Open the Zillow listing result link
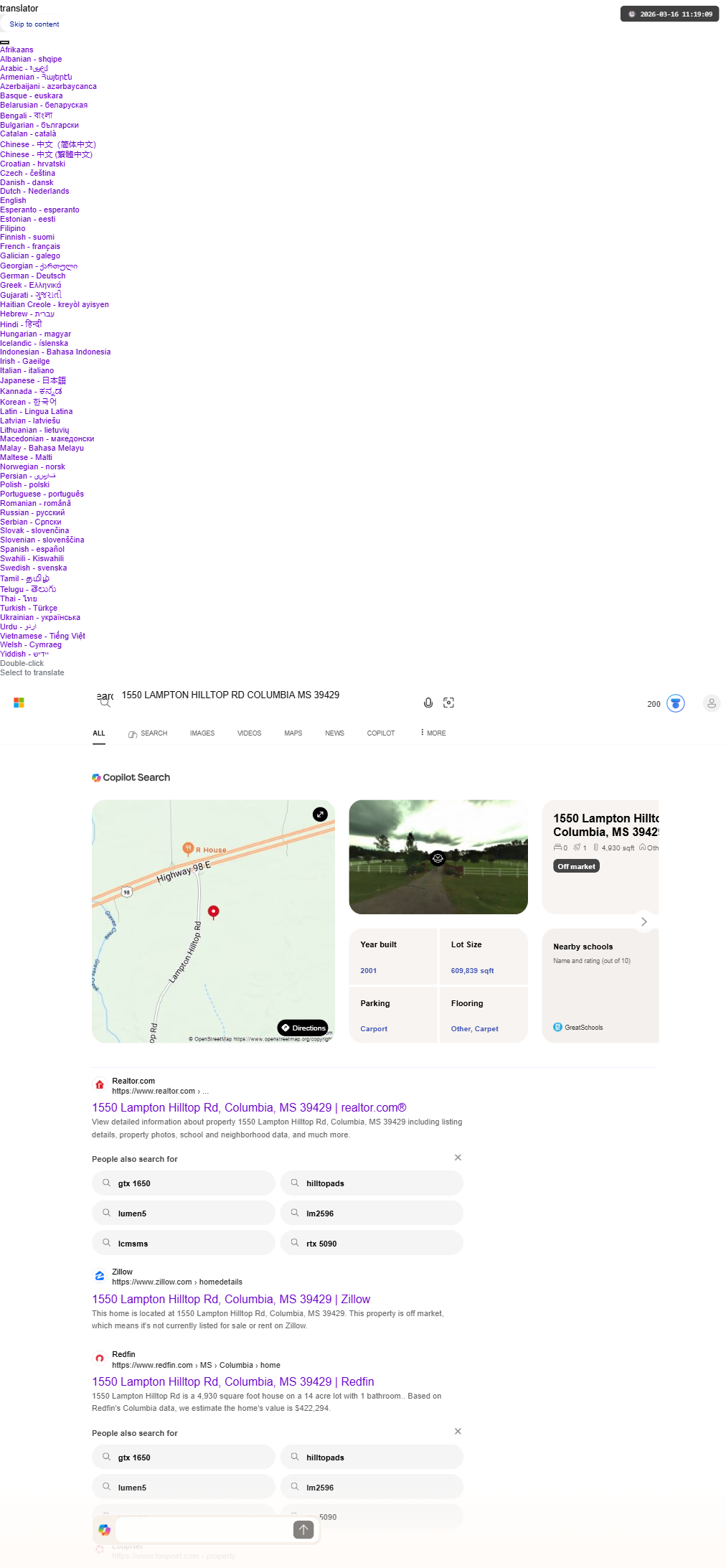Viewport: 726px width, 1568px height. 231,1299
